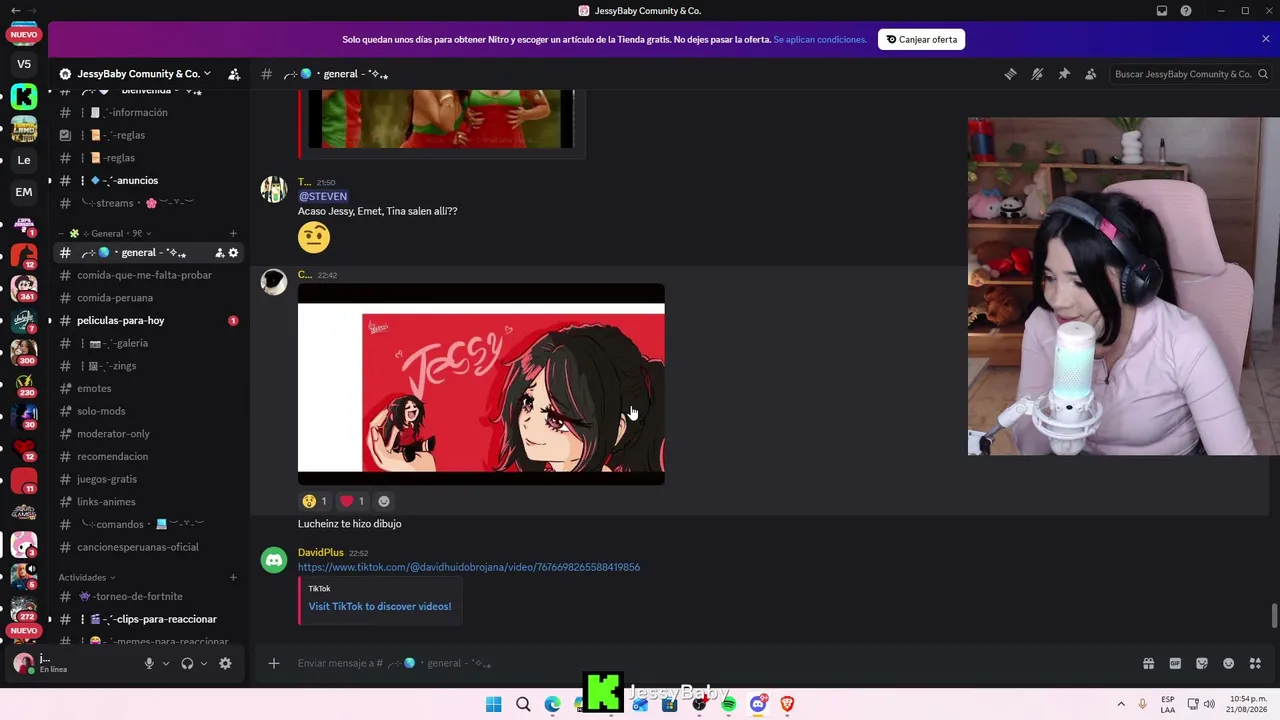Open the green K server icon
The height and width of the screenshot is (720, 1280).
(x=24, y=97)
